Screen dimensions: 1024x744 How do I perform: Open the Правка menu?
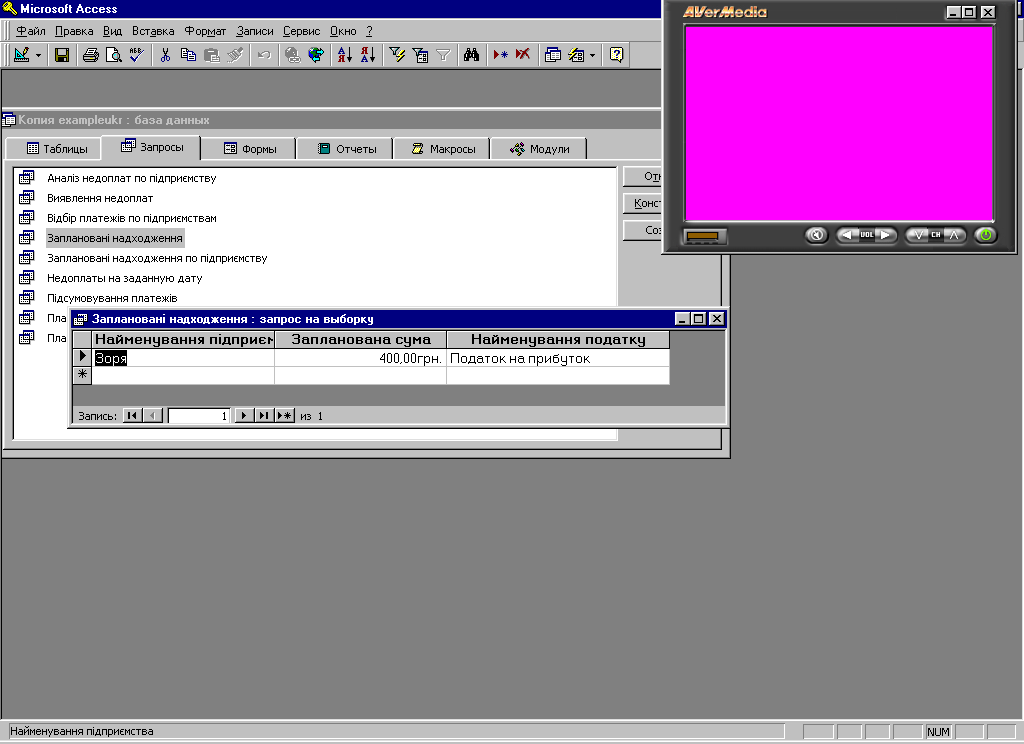coord(74,31)
